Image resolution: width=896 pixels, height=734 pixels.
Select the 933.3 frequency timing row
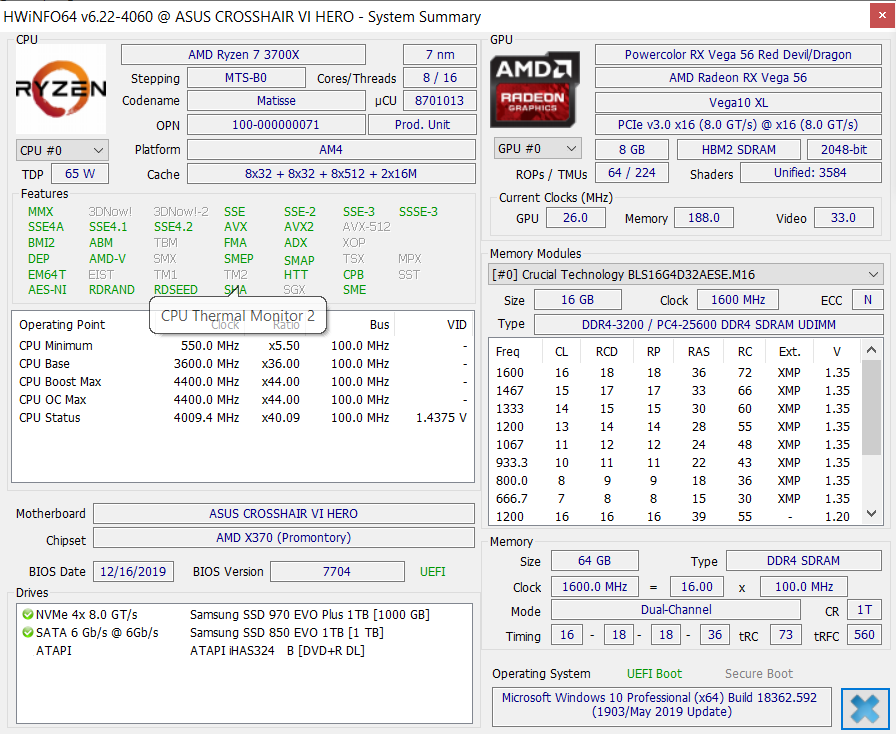click(674, 462)
